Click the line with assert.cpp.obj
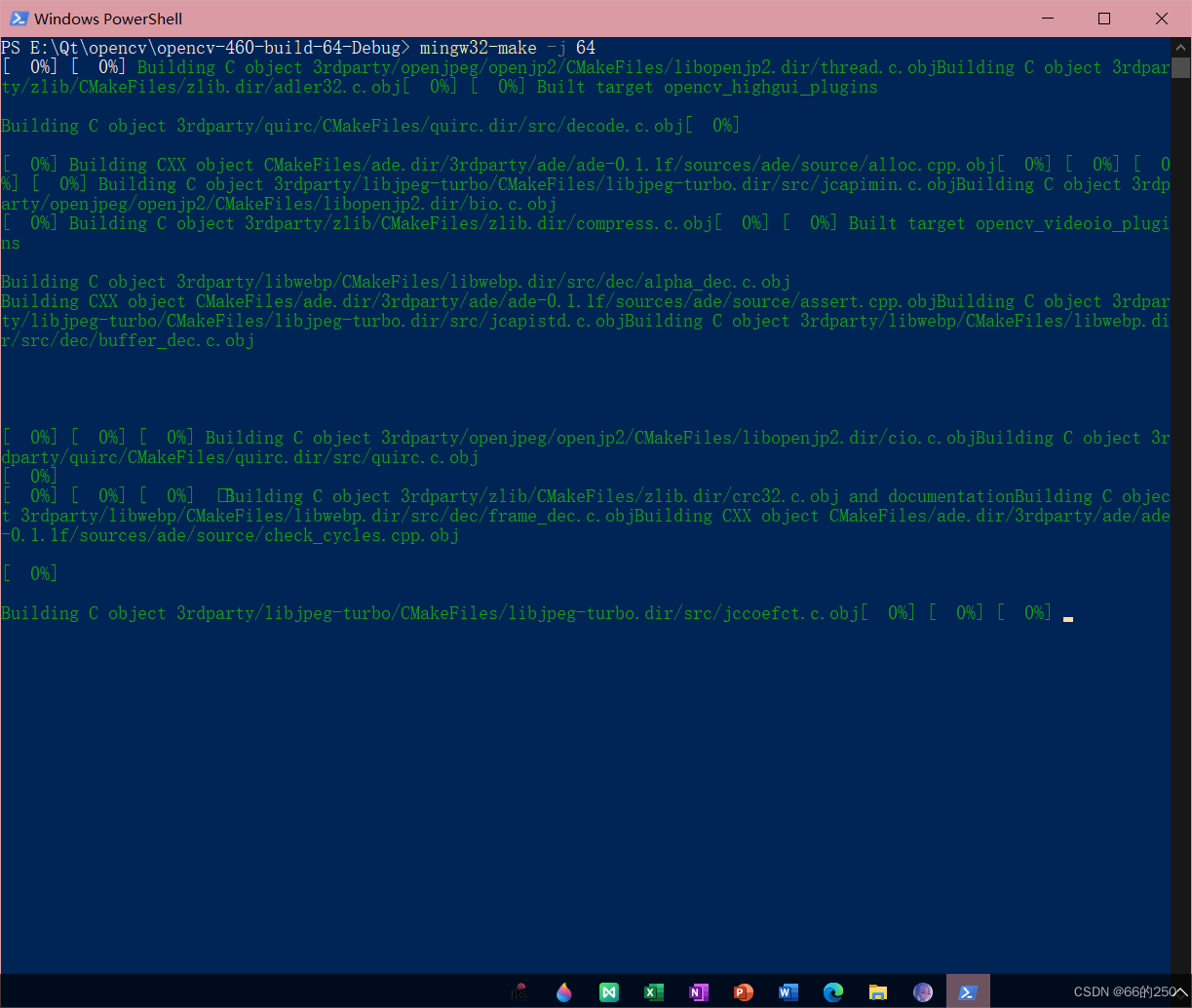 (586, 301)
